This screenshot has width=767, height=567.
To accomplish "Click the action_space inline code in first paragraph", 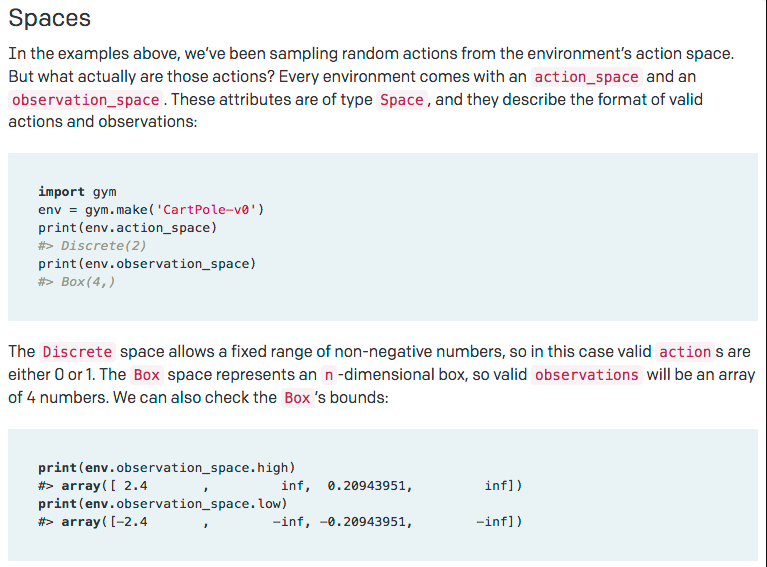I will pos(587,76).
